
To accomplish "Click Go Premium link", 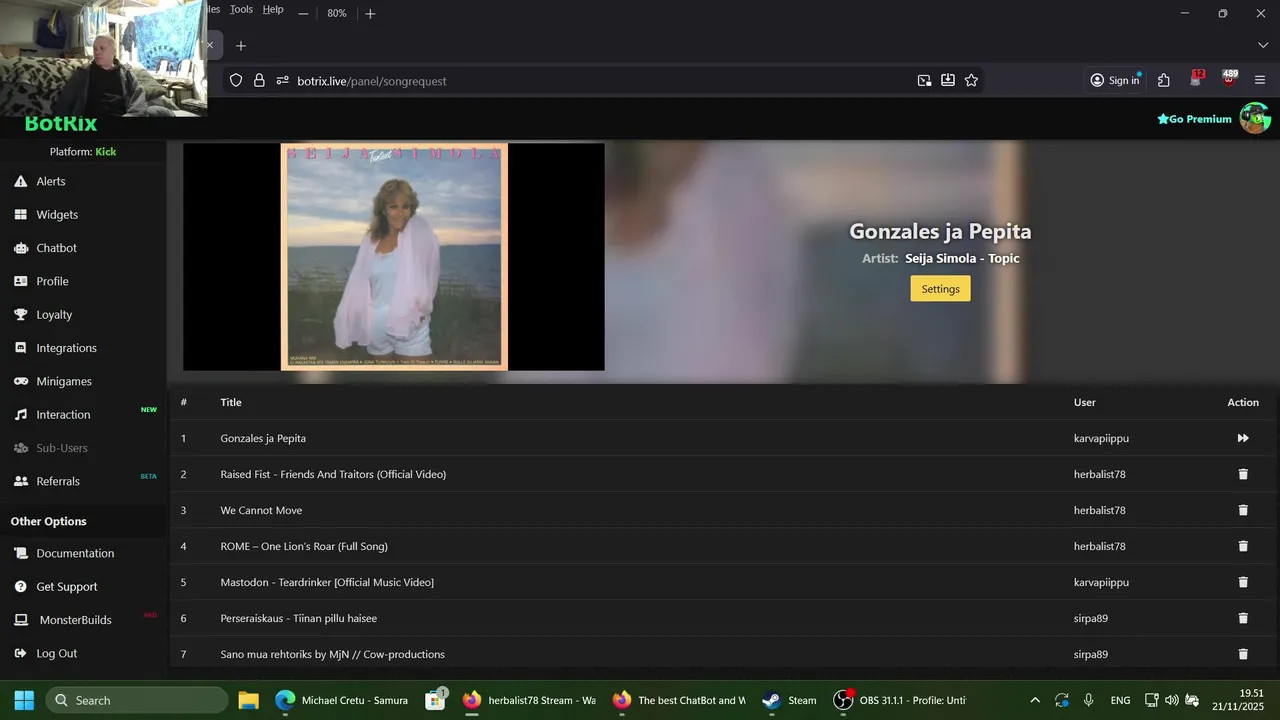I will tap(1194, 119).
